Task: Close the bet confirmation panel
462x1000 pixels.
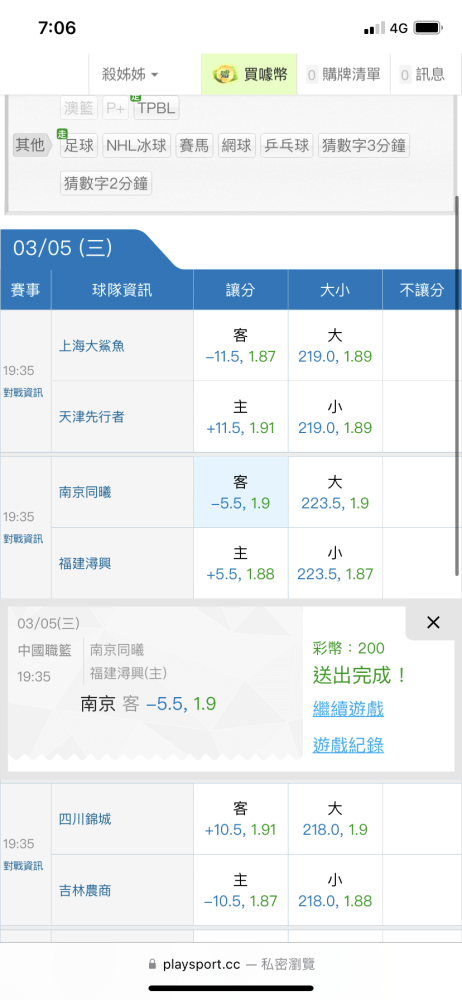Action: 433,622
